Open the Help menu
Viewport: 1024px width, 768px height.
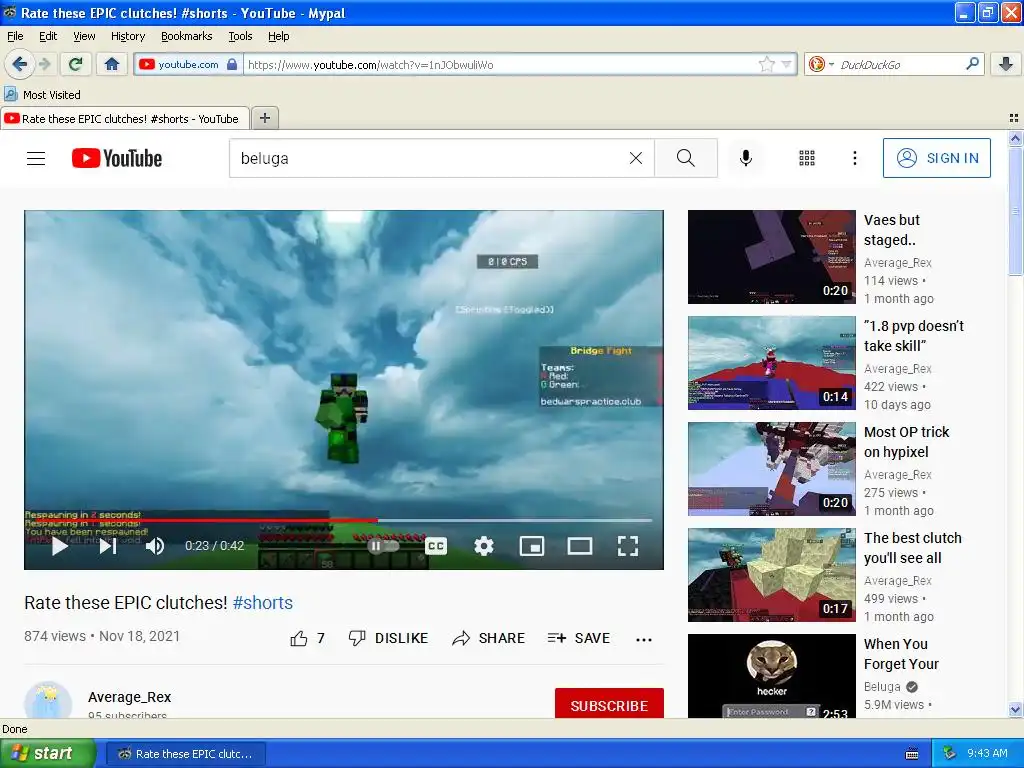(279, 36)
